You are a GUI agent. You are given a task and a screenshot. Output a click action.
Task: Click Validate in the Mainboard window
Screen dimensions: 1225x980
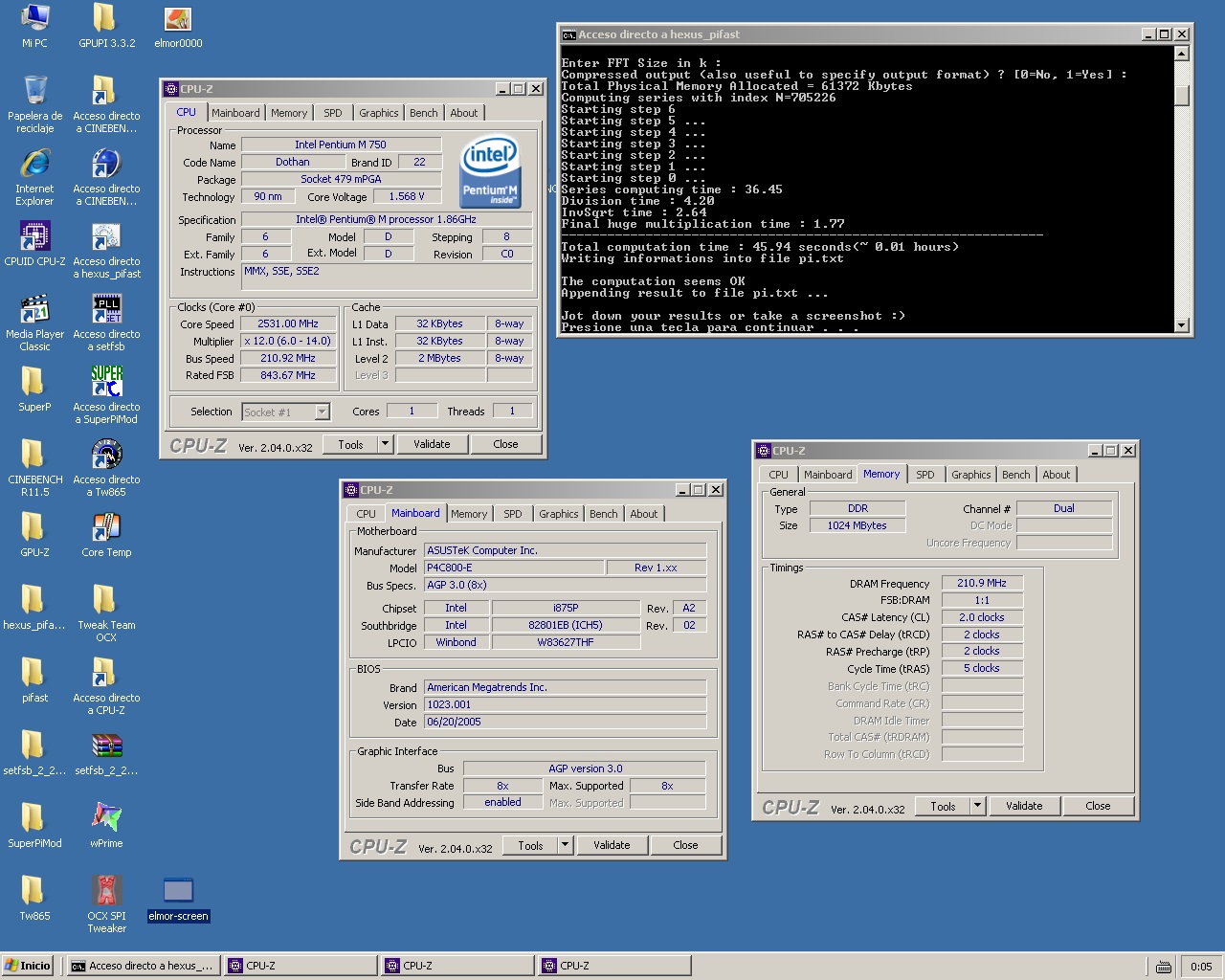click(x=612, y=845)
